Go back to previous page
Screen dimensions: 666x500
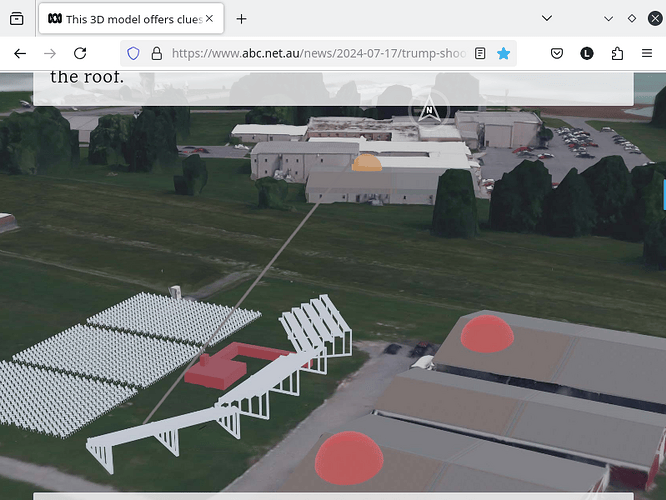click(20, 53)
